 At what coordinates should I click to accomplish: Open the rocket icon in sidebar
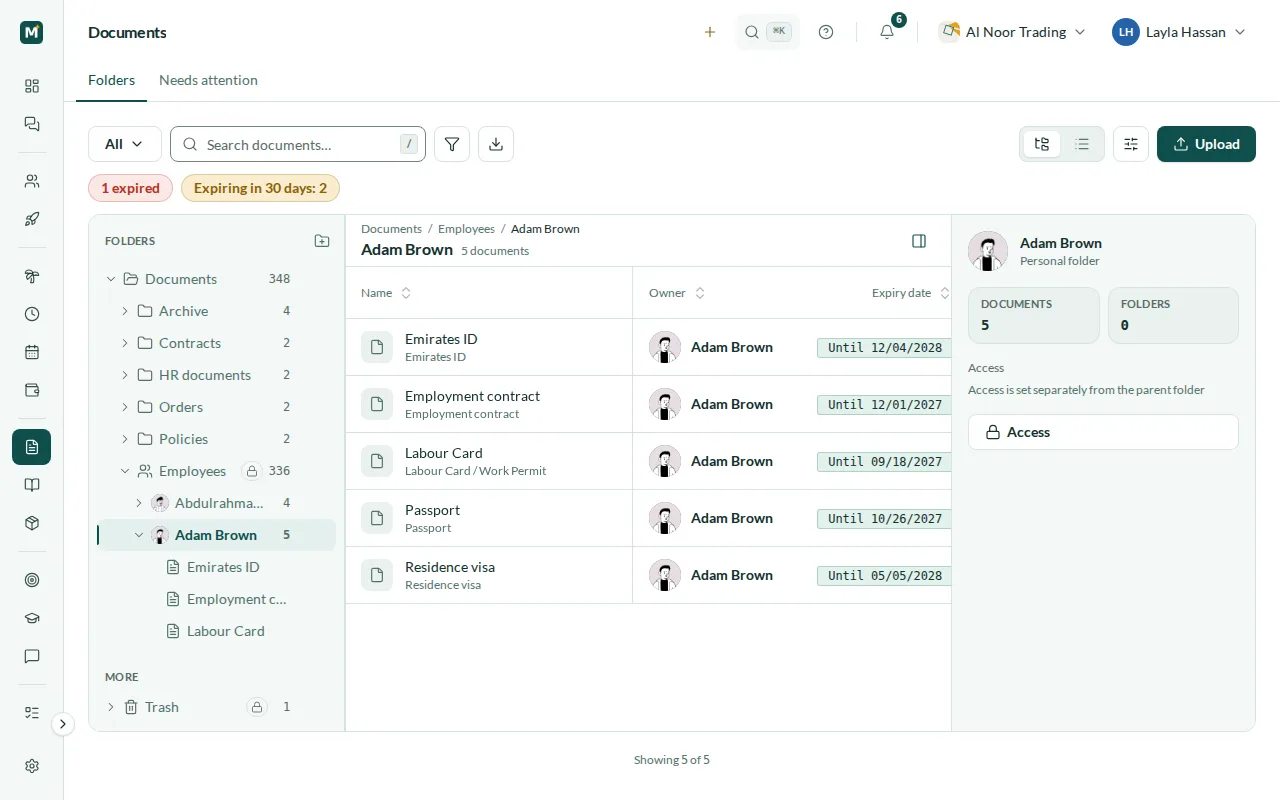pos(32,219)
